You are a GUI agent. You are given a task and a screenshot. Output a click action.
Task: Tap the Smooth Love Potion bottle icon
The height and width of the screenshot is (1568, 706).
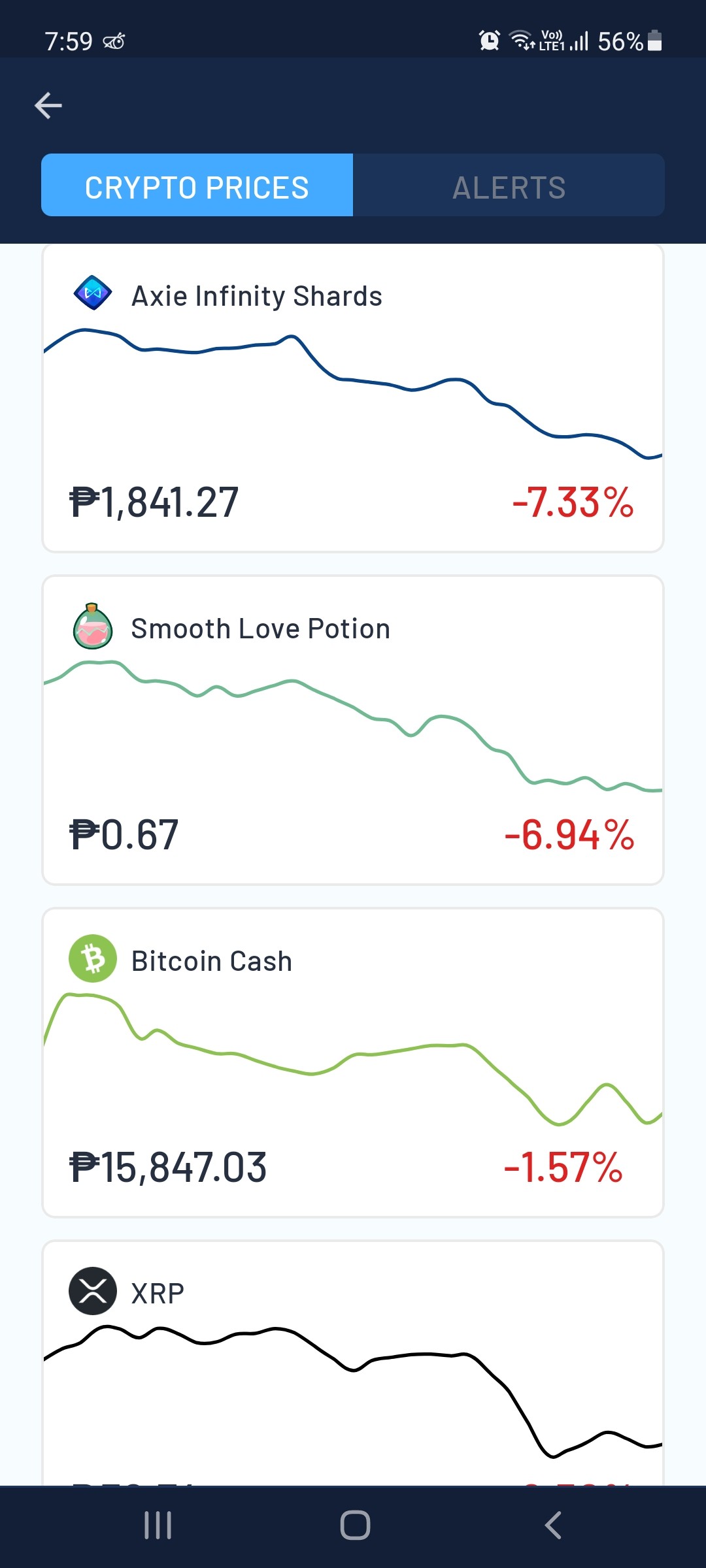(x=93, y=626)
